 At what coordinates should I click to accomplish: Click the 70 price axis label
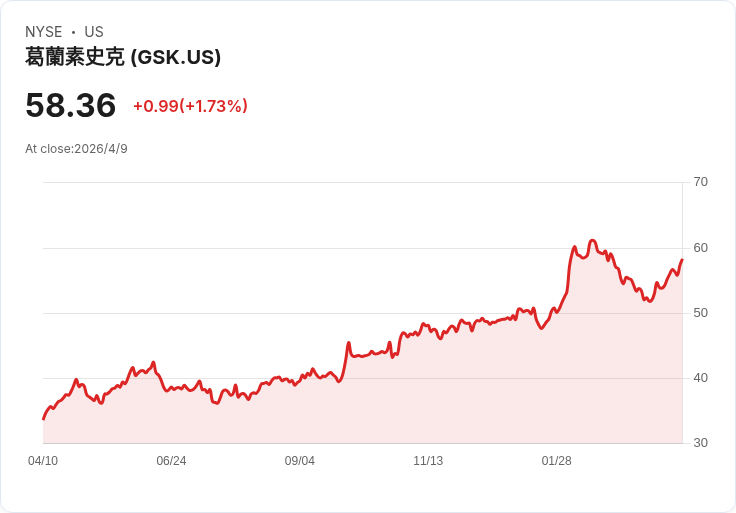point(700,182)
